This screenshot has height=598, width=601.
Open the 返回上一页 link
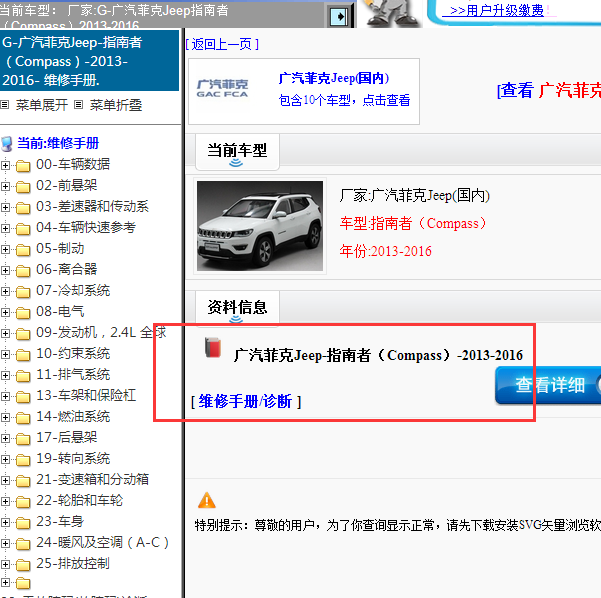(222, 44)
